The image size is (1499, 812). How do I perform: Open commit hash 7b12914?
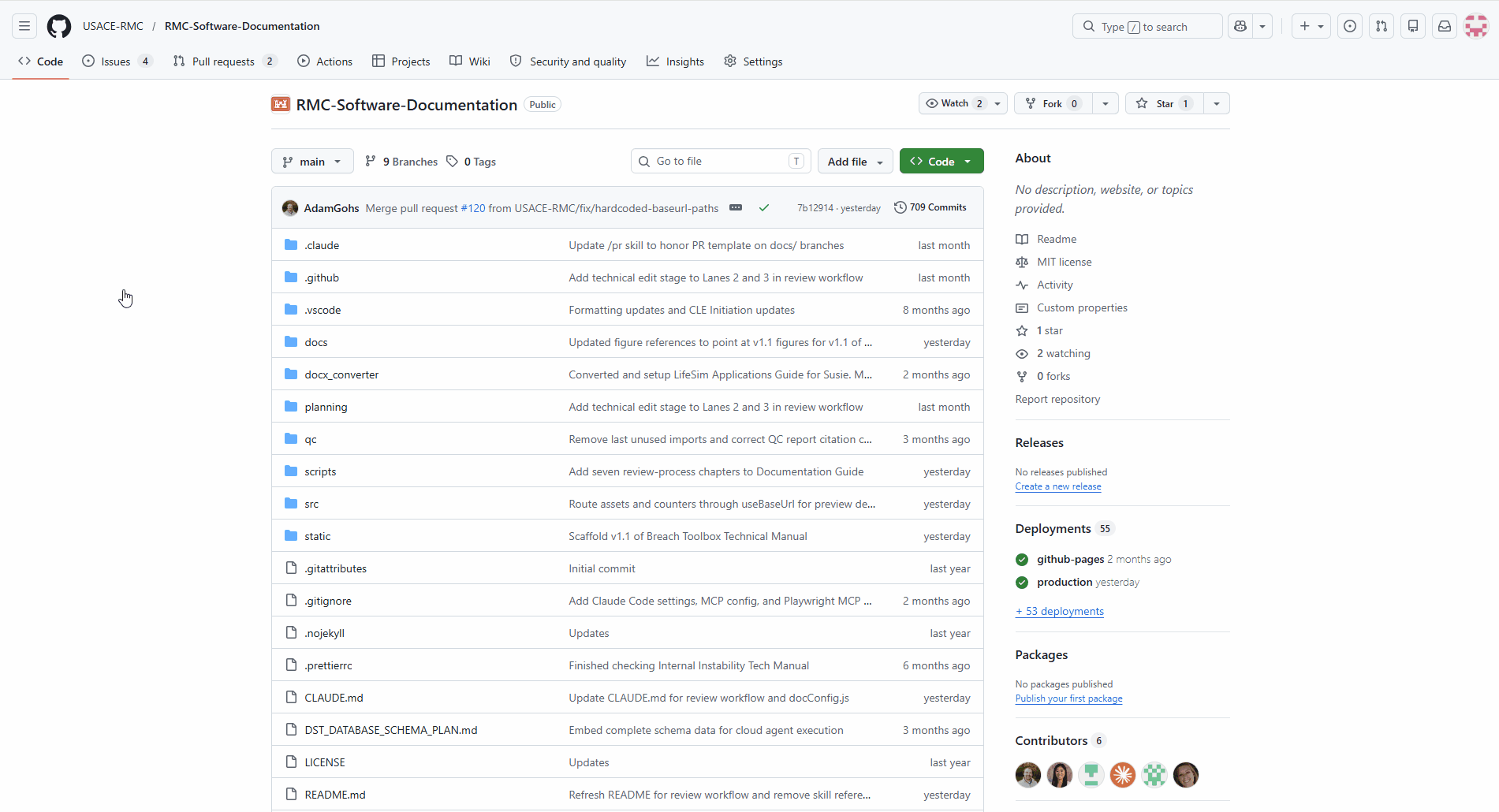coord(815,208)
